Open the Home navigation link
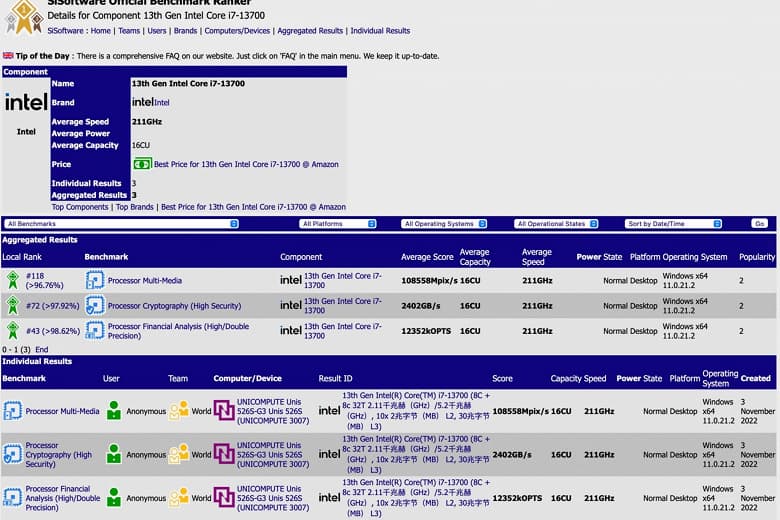The width and height of the screenshot is (780, 520). point(100,31)
